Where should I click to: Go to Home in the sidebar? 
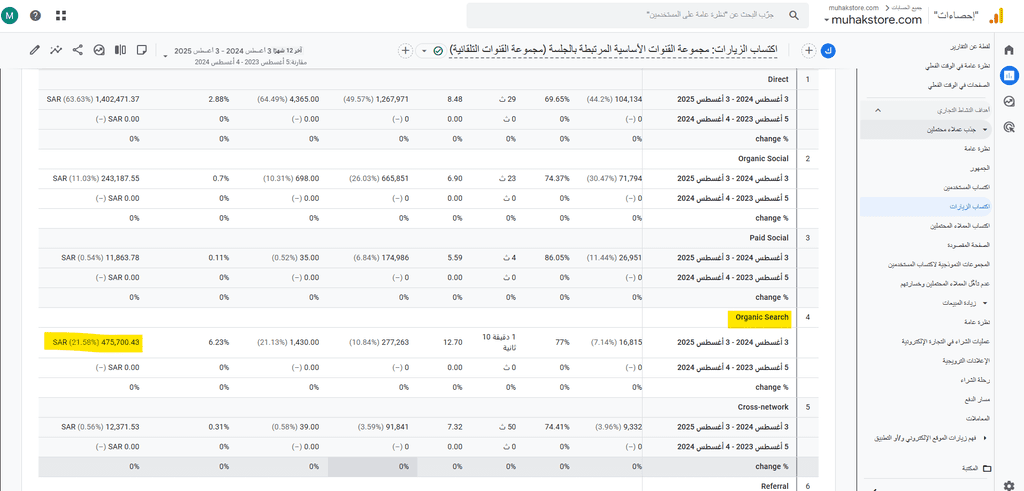click(1009, 50)
